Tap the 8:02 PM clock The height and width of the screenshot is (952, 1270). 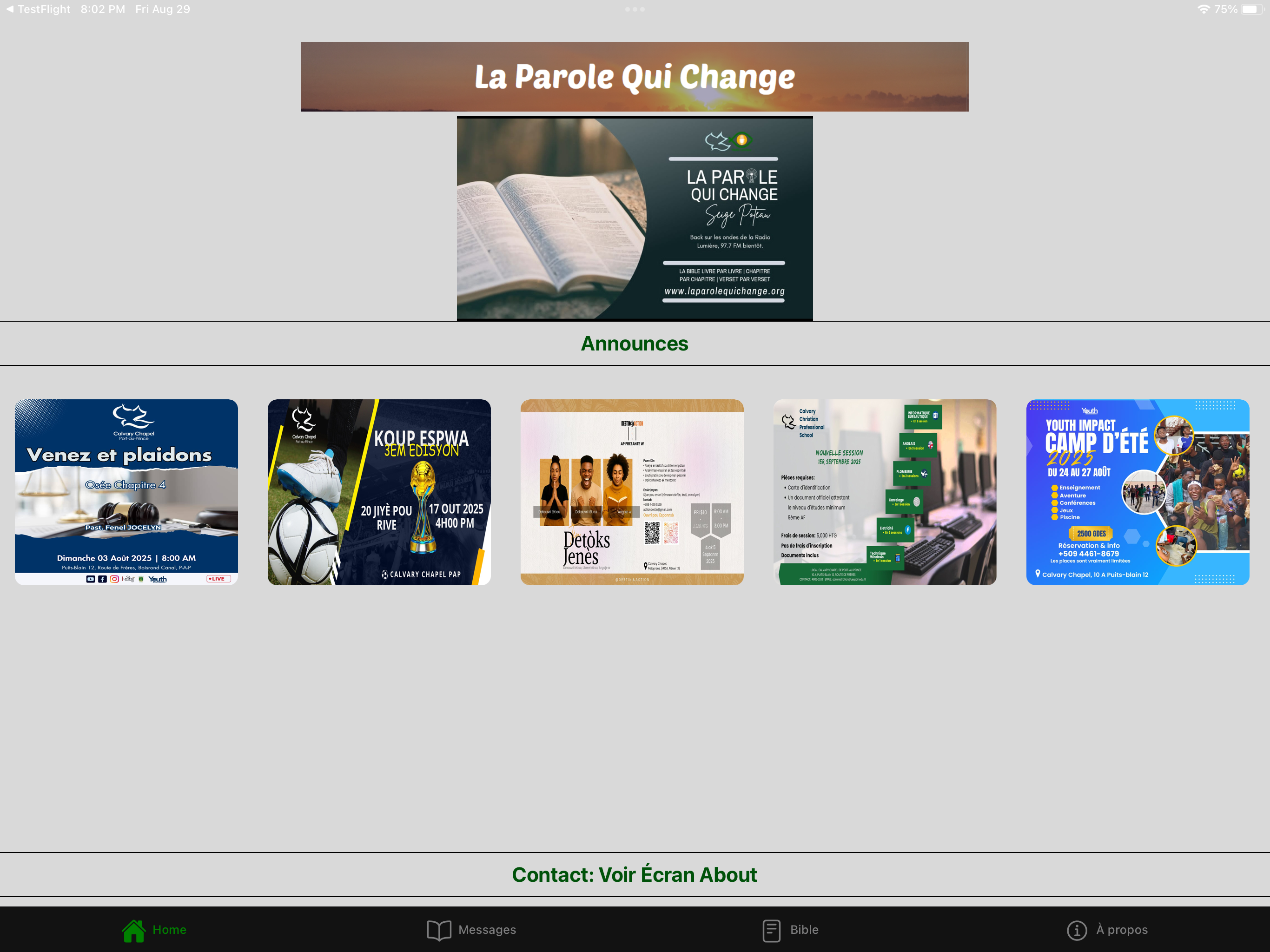(x=103, y=9)
